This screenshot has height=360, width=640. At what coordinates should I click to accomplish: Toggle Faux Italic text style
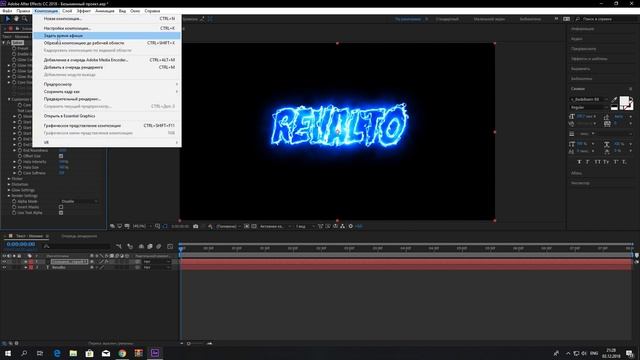(588, 162)
